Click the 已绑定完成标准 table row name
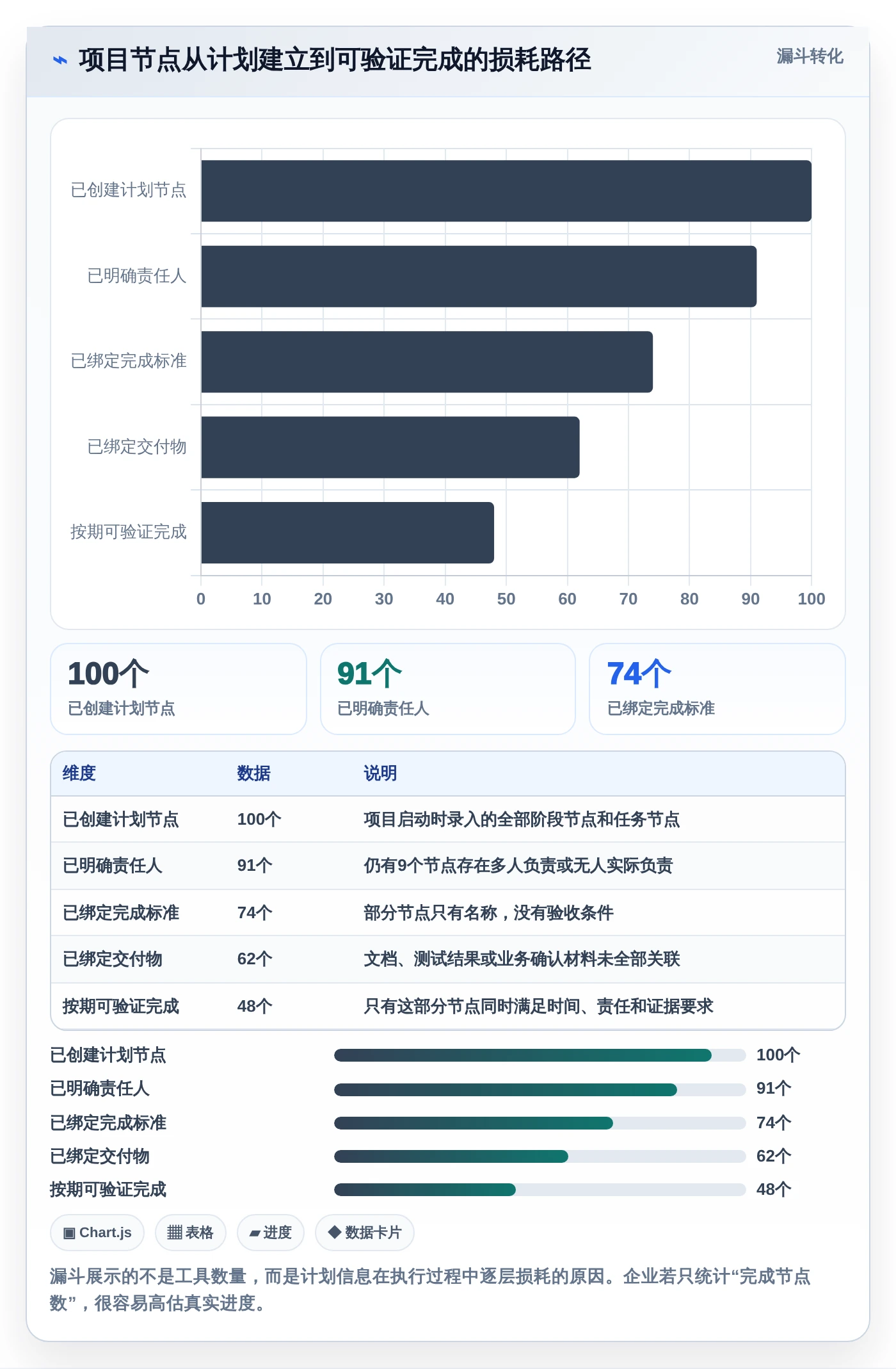Image resolution: width=896 pixels, height=1369 pixels. [x=120, y=912]
